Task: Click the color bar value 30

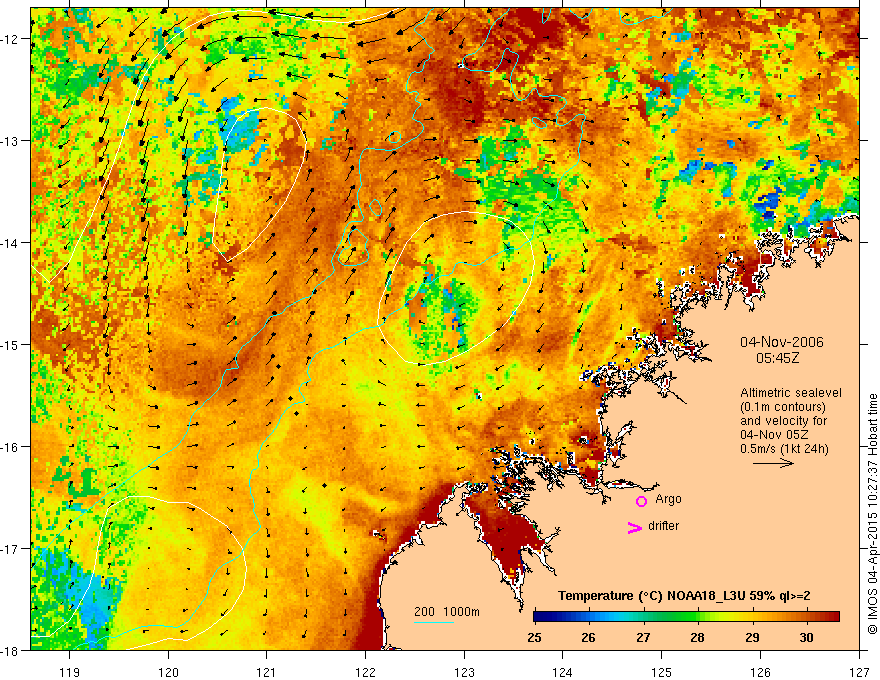Action: 806,637
